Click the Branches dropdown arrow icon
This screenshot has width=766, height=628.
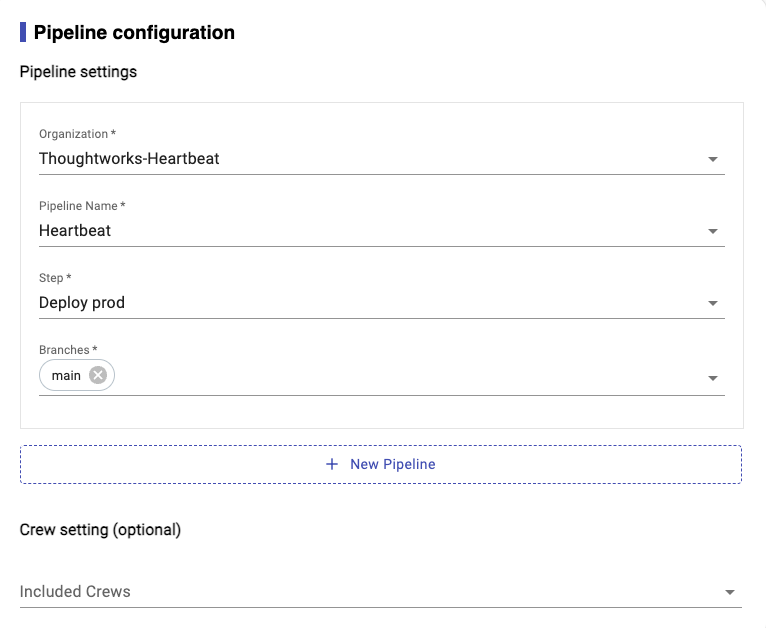[712, 378]
